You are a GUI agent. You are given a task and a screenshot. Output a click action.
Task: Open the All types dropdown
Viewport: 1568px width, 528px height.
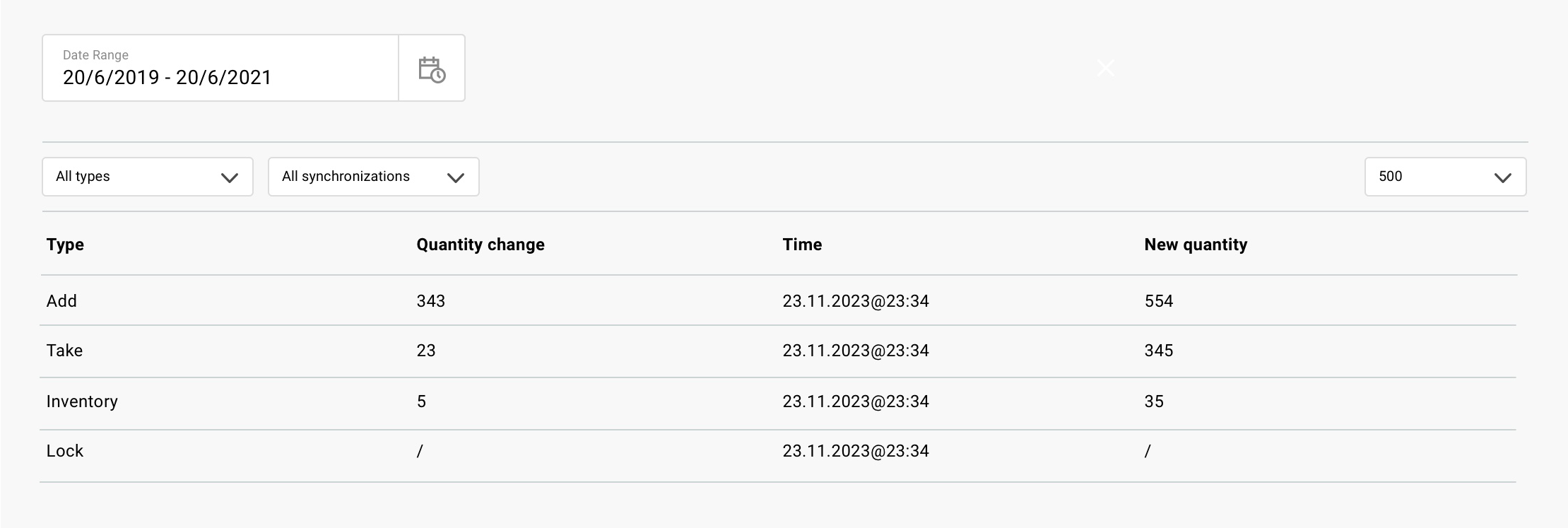point(148,177)
